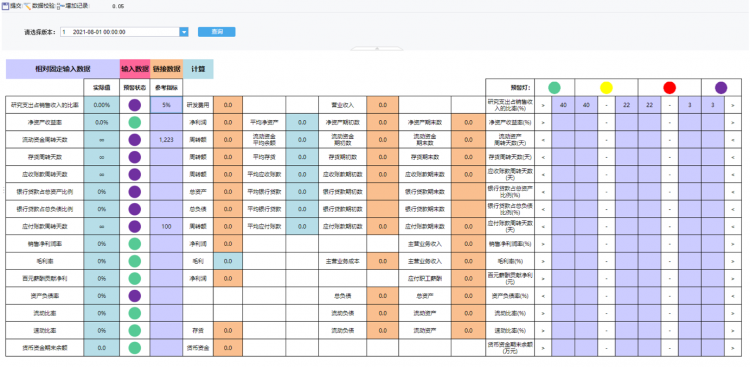This screenshot has width=750, height=367.
Task: Click the pink 输入数据 legend cell
Action: pos(135,69)
